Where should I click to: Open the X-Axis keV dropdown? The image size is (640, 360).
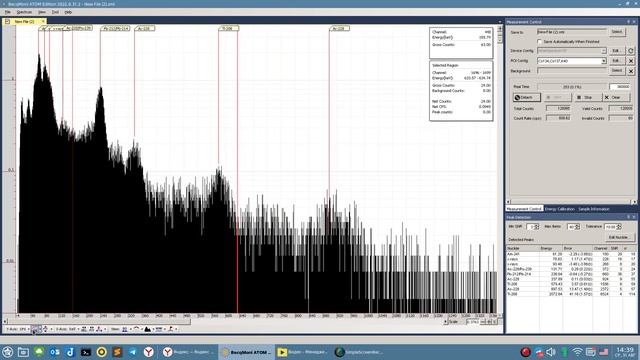pos(67,329)
